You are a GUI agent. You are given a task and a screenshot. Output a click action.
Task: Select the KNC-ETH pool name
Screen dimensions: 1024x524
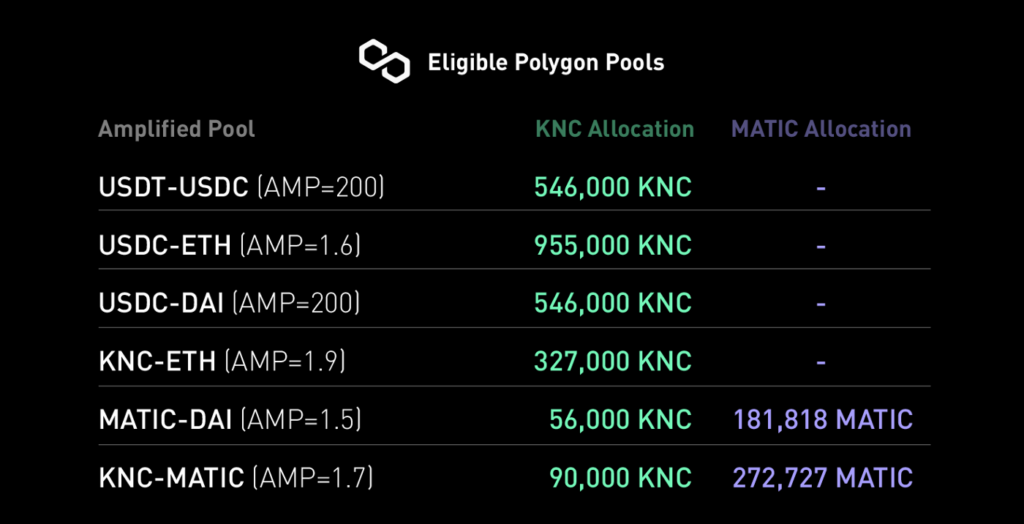pyautogui.click(x=157, y=363)
